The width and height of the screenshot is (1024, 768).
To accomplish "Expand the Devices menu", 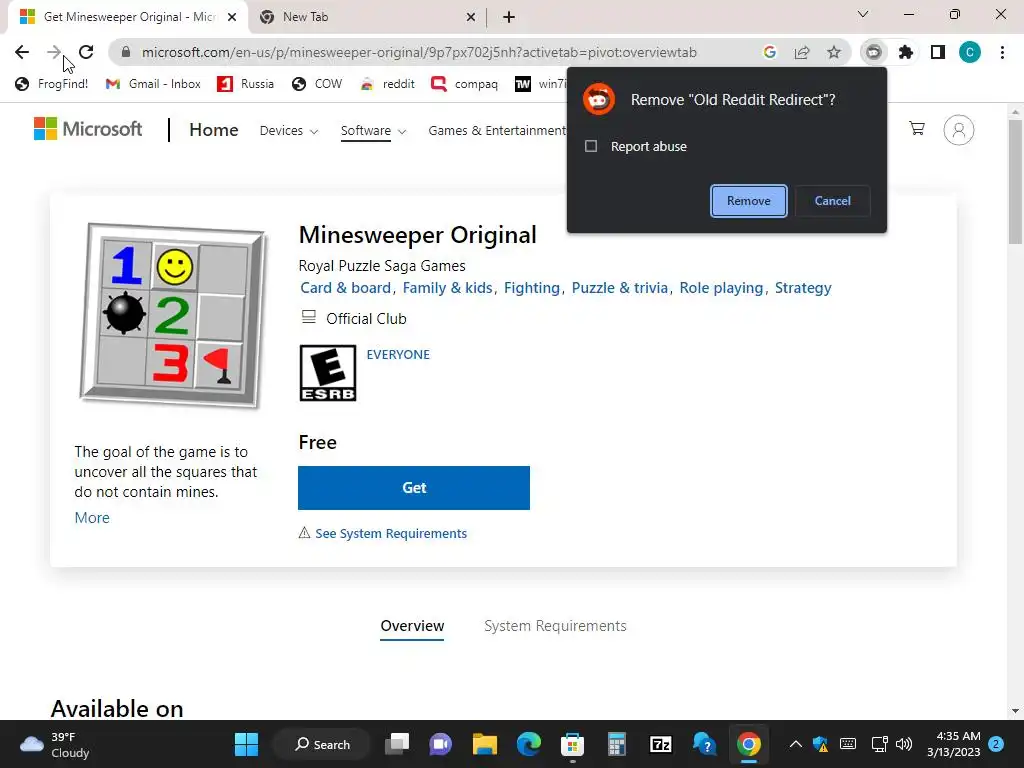I will click(x=289, y=131).
